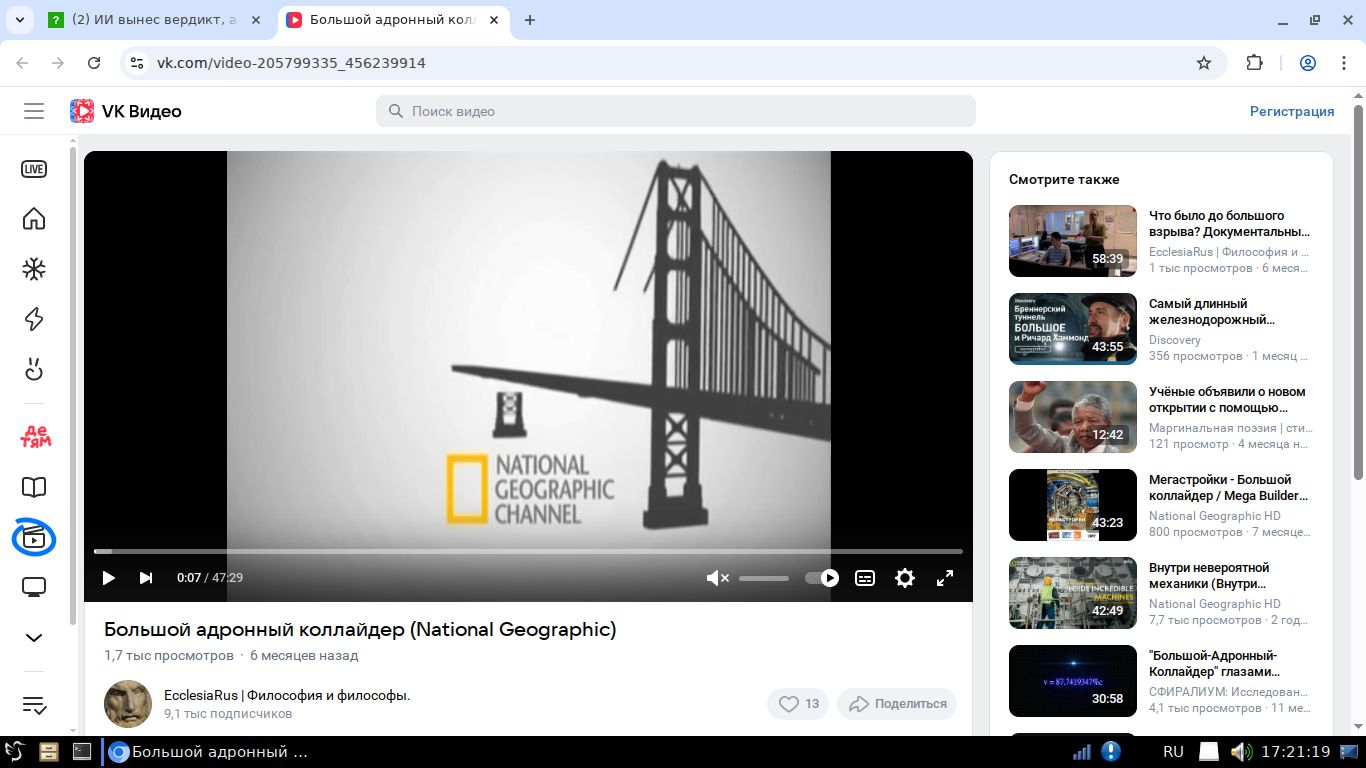Click the Поиск видео search field
This screenshot has width=1366, height=768.
(x=675, y=111)
